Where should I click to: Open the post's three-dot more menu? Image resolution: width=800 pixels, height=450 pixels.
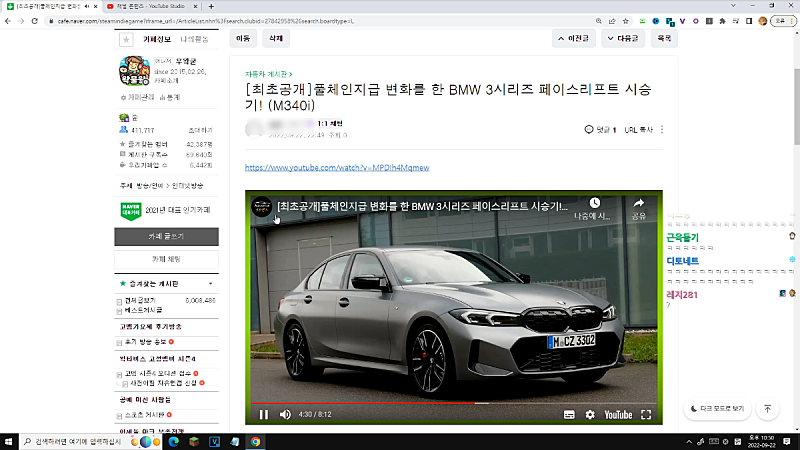(x=662, y=130)
